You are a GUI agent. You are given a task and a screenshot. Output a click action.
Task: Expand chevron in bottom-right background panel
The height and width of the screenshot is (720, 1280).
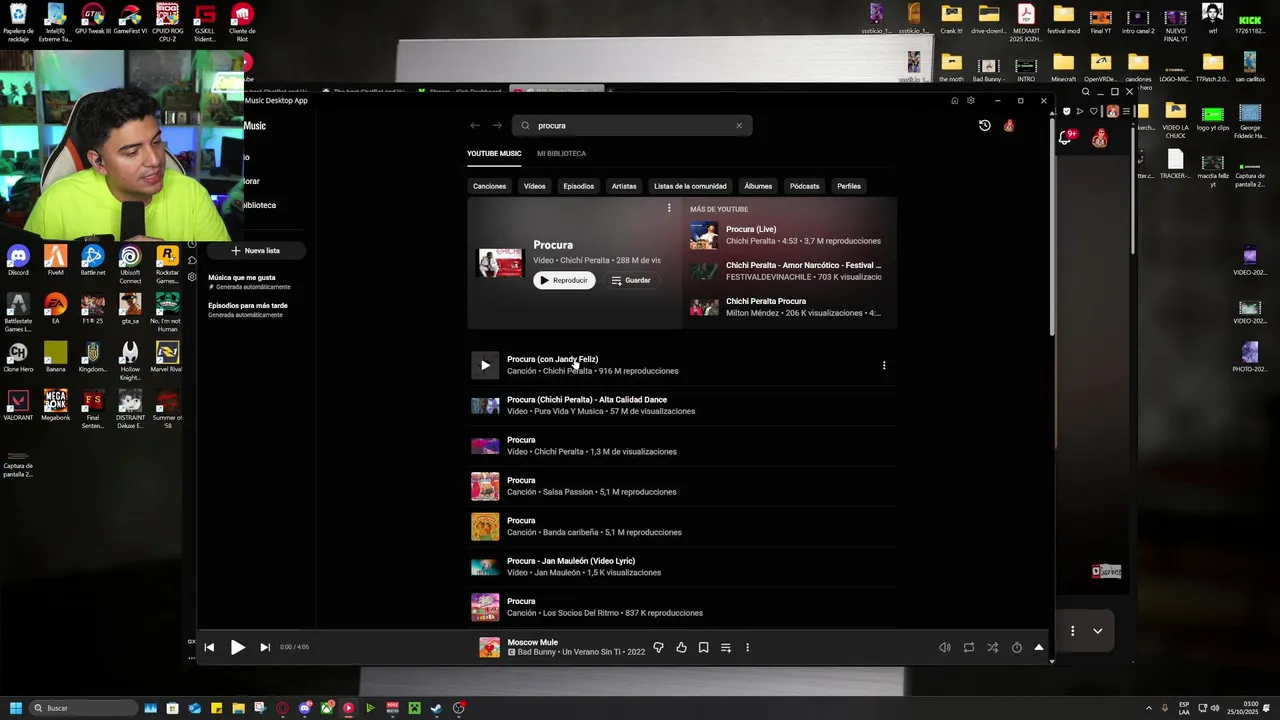(1097, 631)
